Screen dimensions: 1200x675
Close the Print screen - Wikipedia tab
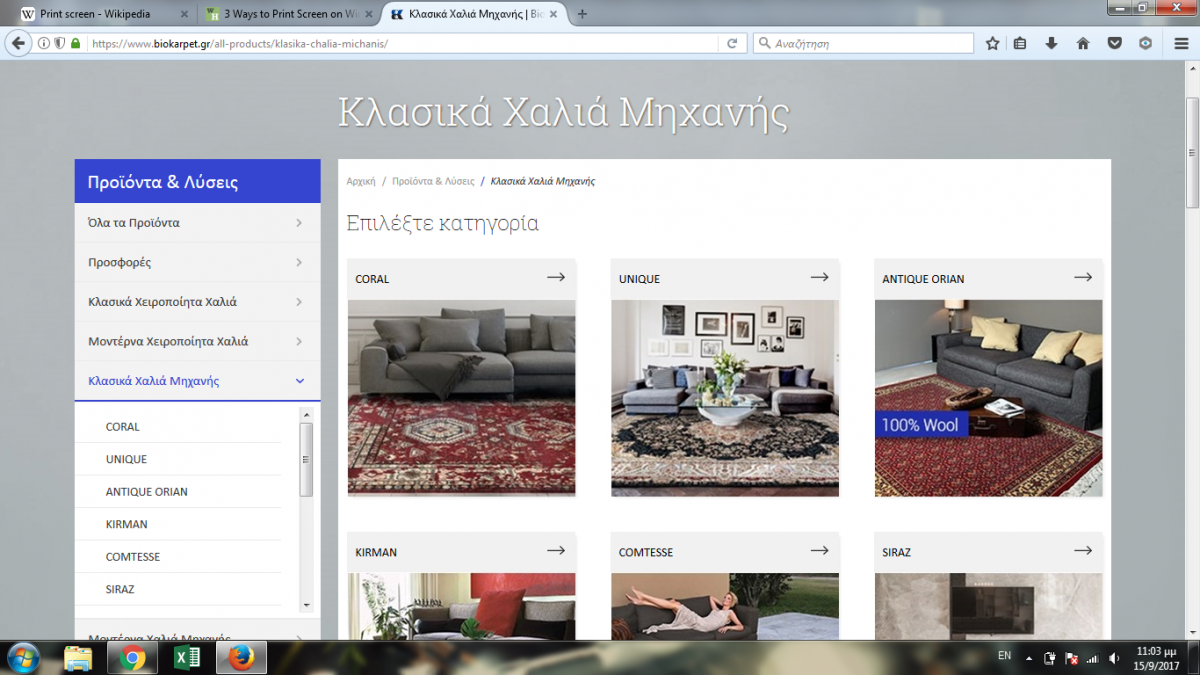(x=183, y=14)
